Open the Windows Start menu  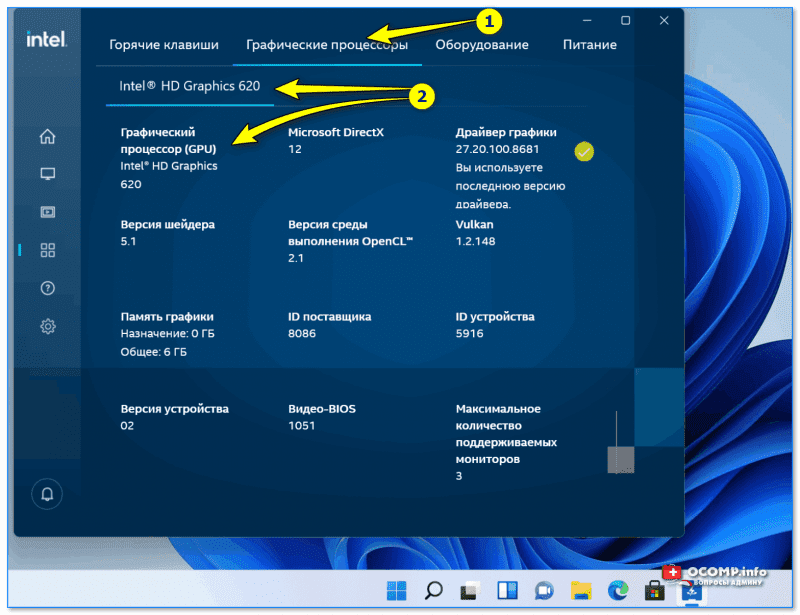(396, 591)
